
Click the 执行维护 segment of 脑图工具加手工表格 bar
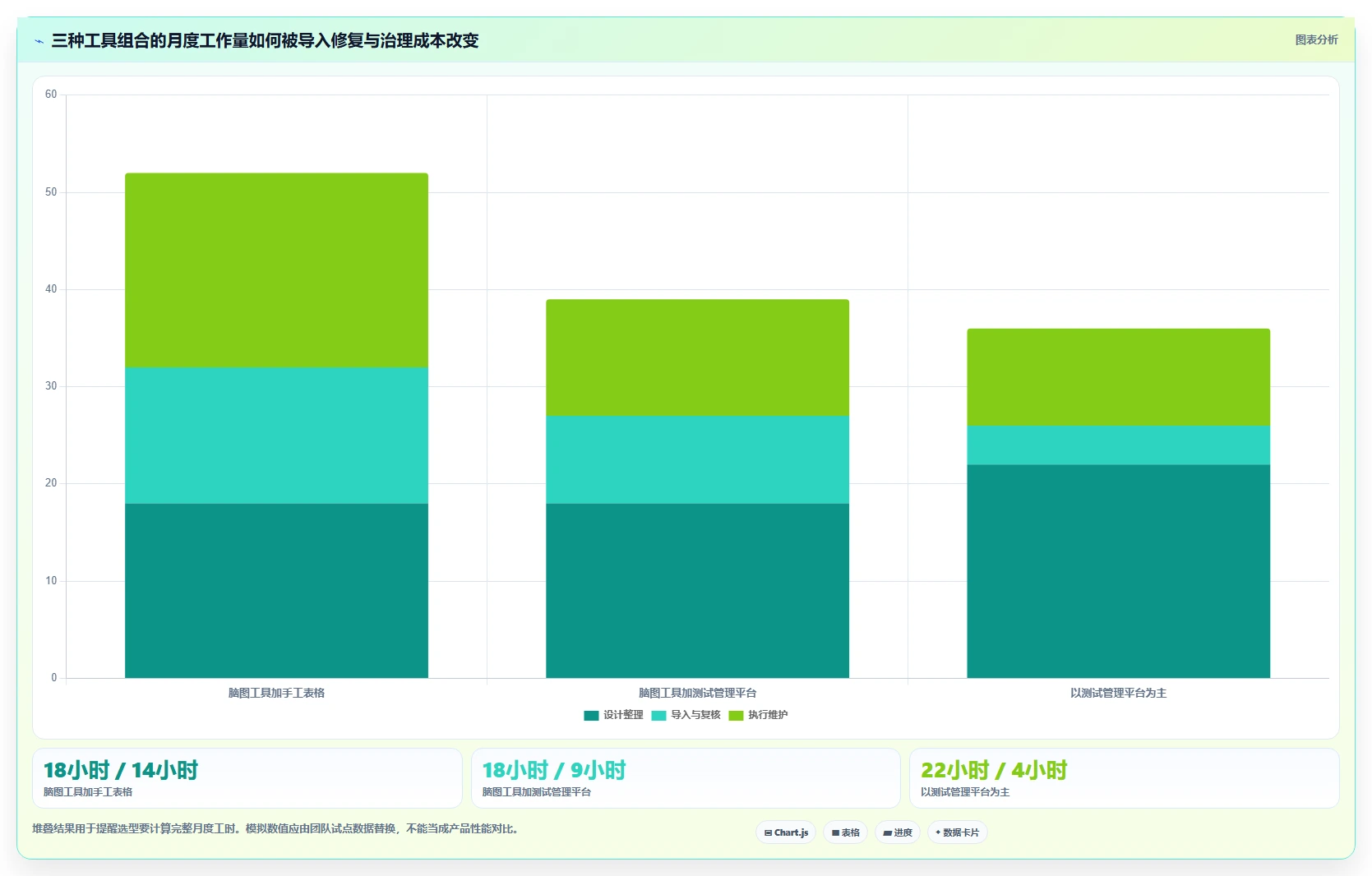276,270
